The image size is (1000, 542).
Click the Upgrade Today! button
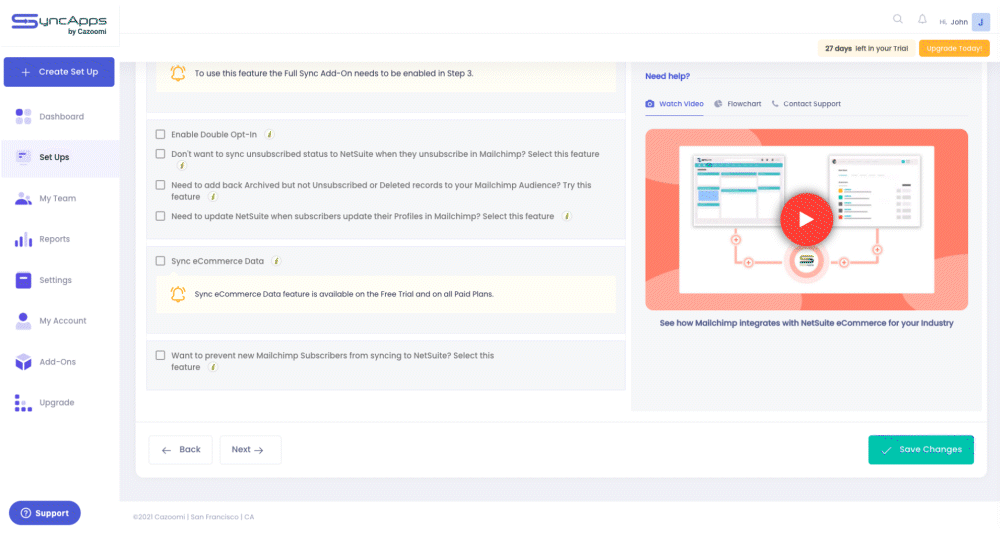click(954, 48)
